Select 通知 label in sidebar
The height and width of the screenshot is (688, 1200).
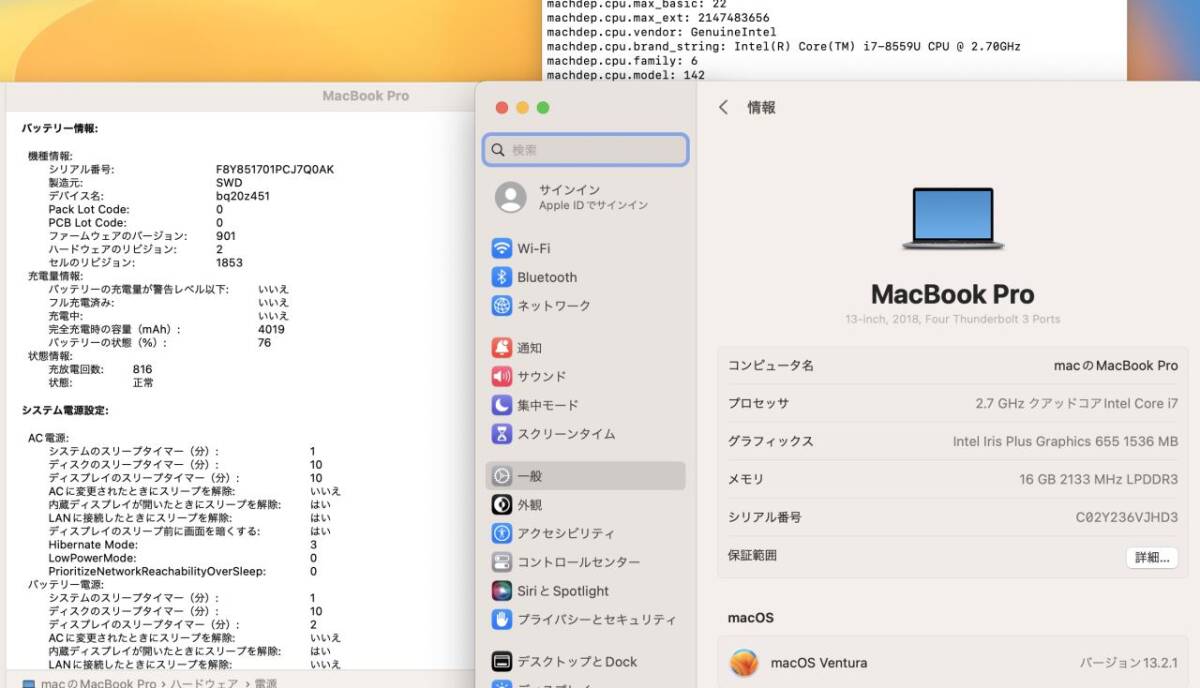pyautogui.click(x=530, y=348)
